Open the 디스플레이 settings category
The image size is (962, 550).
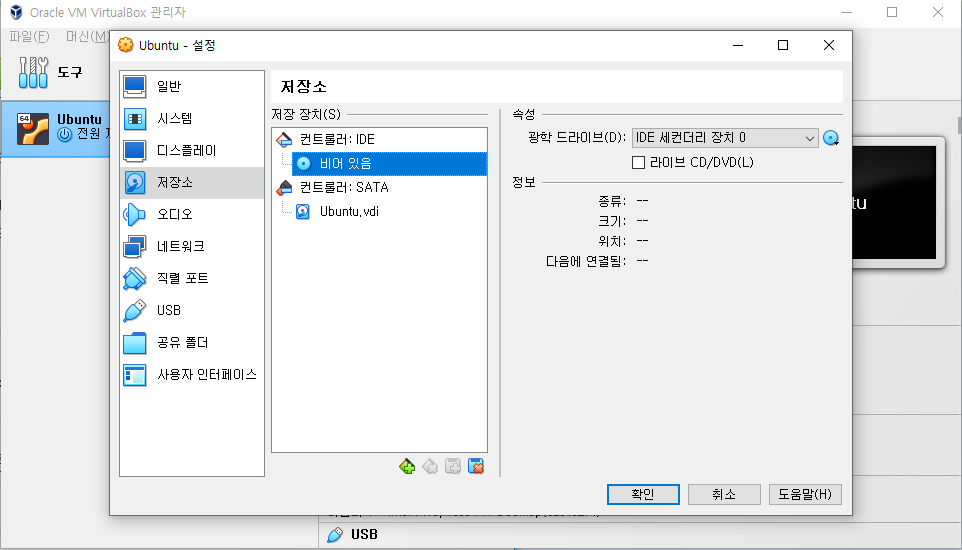[x=192, y=150]
